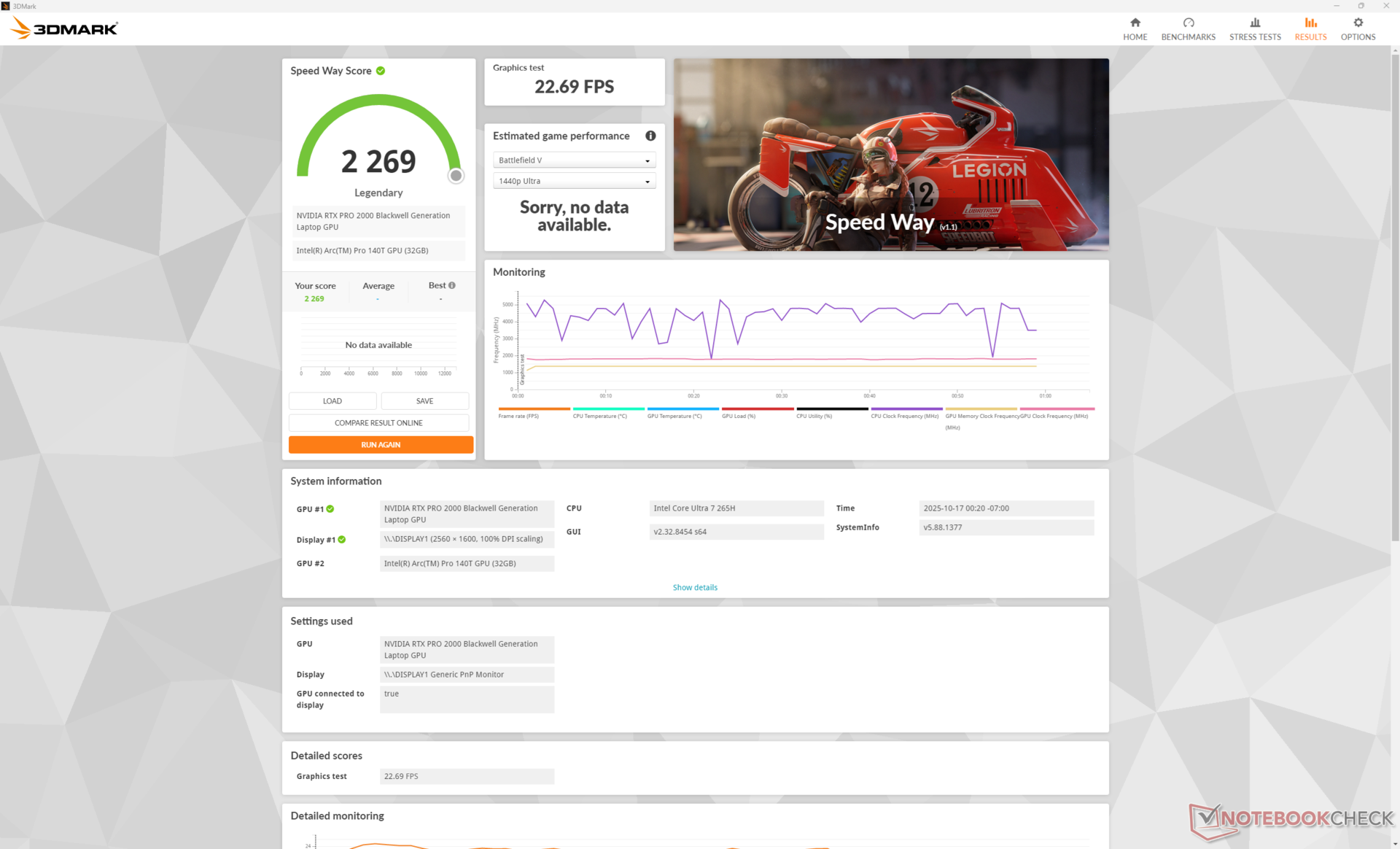Open the Benchmarks gauge icon
Screen dimensions: 1400x849
click(x=1188, y=23)
